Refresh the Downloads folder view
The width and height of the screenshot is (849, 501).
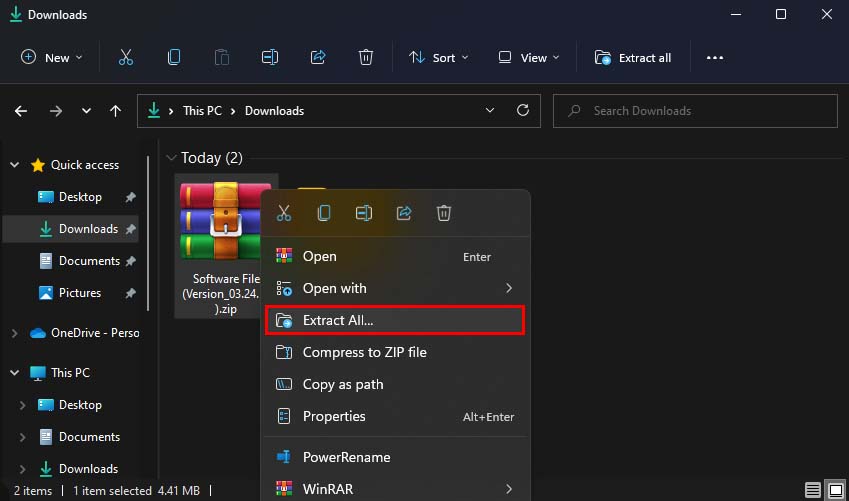click(x=522, y=111)
